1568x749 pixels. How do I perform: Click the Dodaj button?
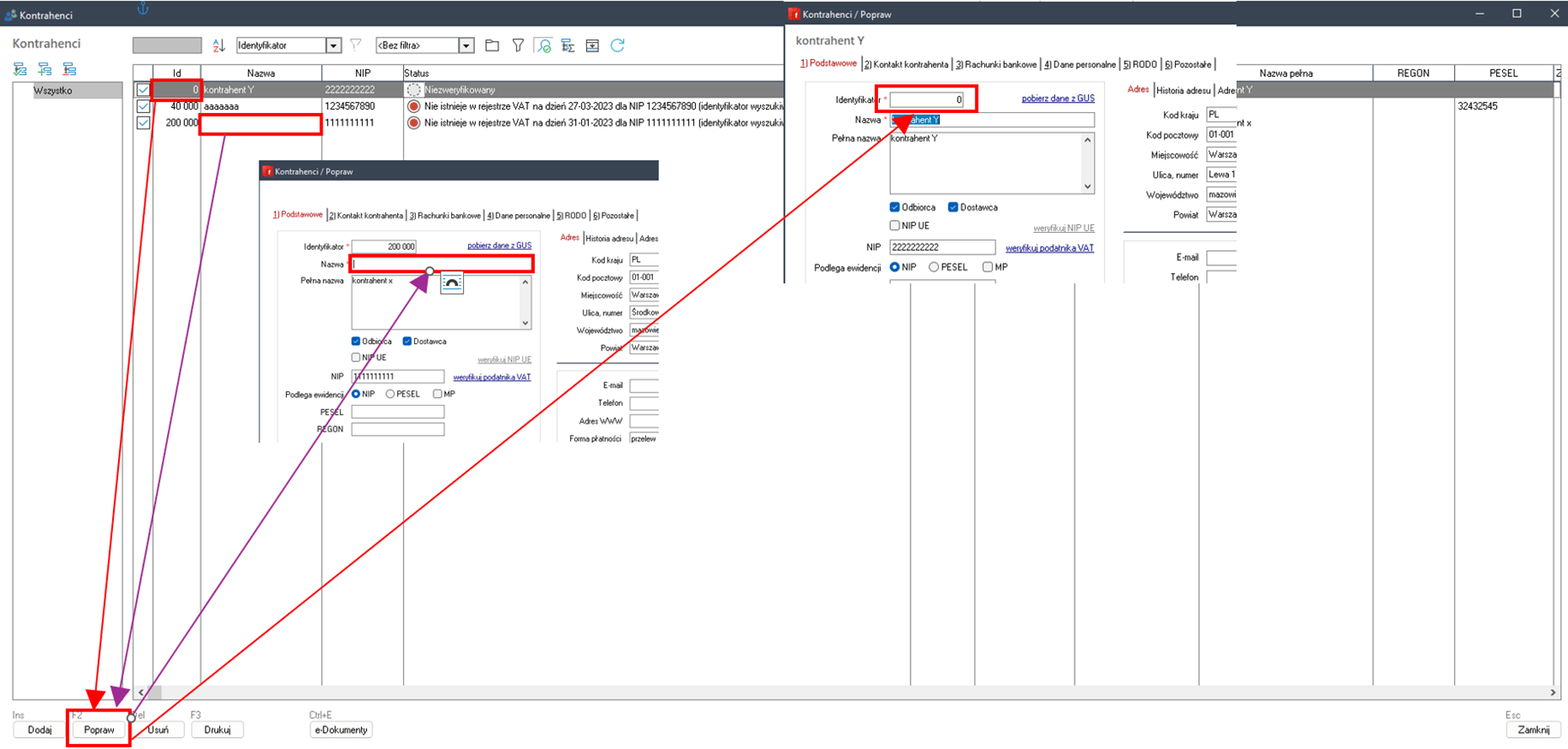pos(40,730)
